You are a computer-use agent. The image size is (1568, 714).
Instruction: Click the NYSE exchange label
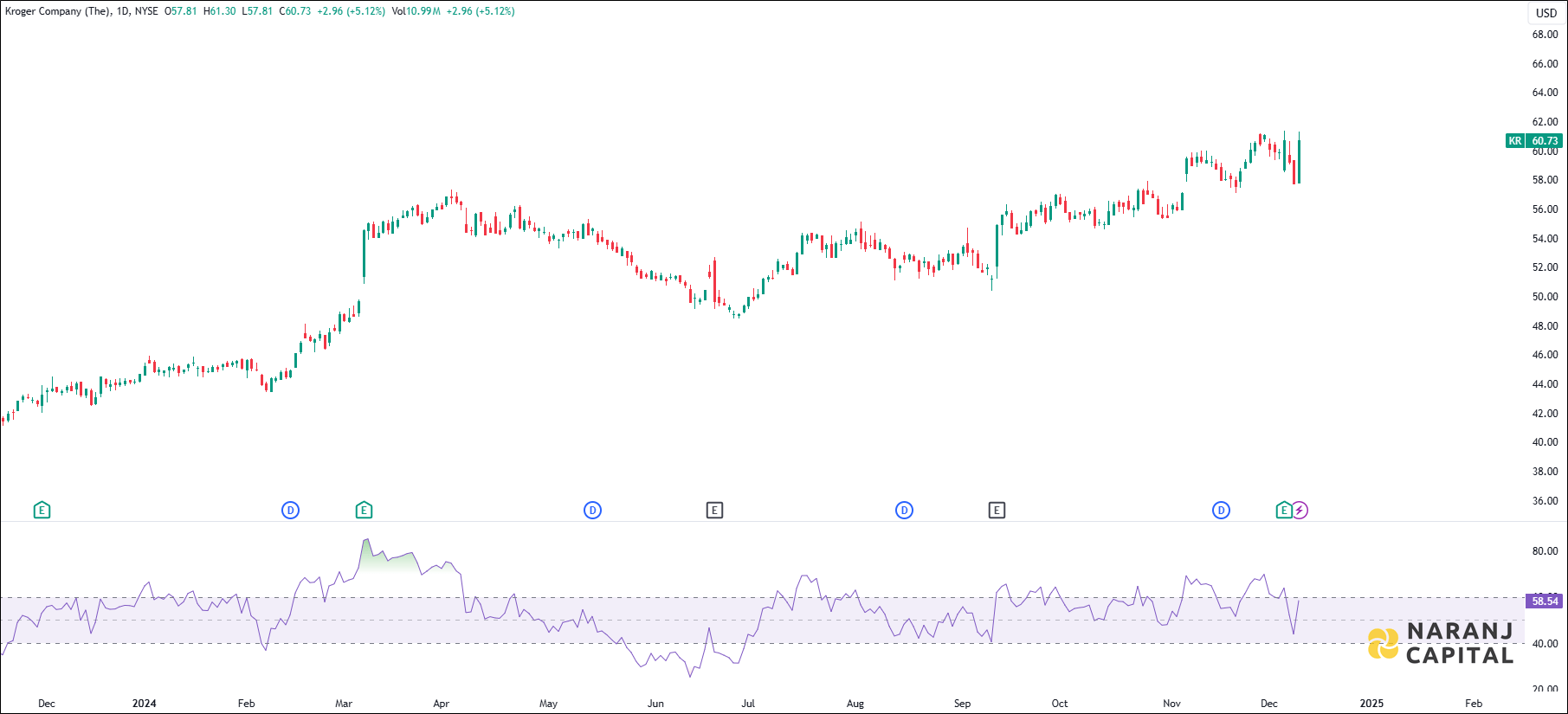pyautogui.click(x=146, y=11)
